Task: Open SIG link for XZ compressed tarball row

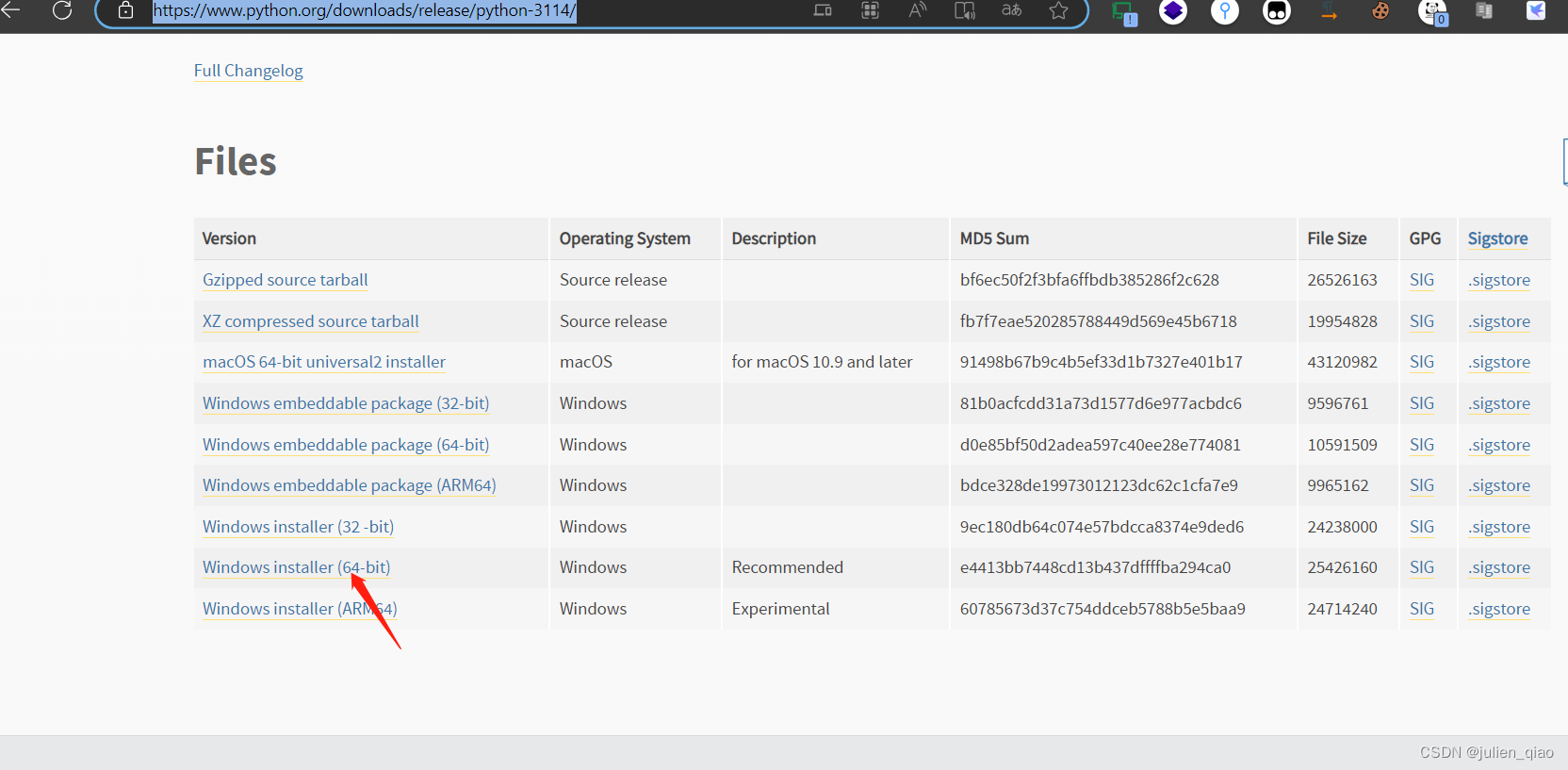Action: [x=1422, y=321]
